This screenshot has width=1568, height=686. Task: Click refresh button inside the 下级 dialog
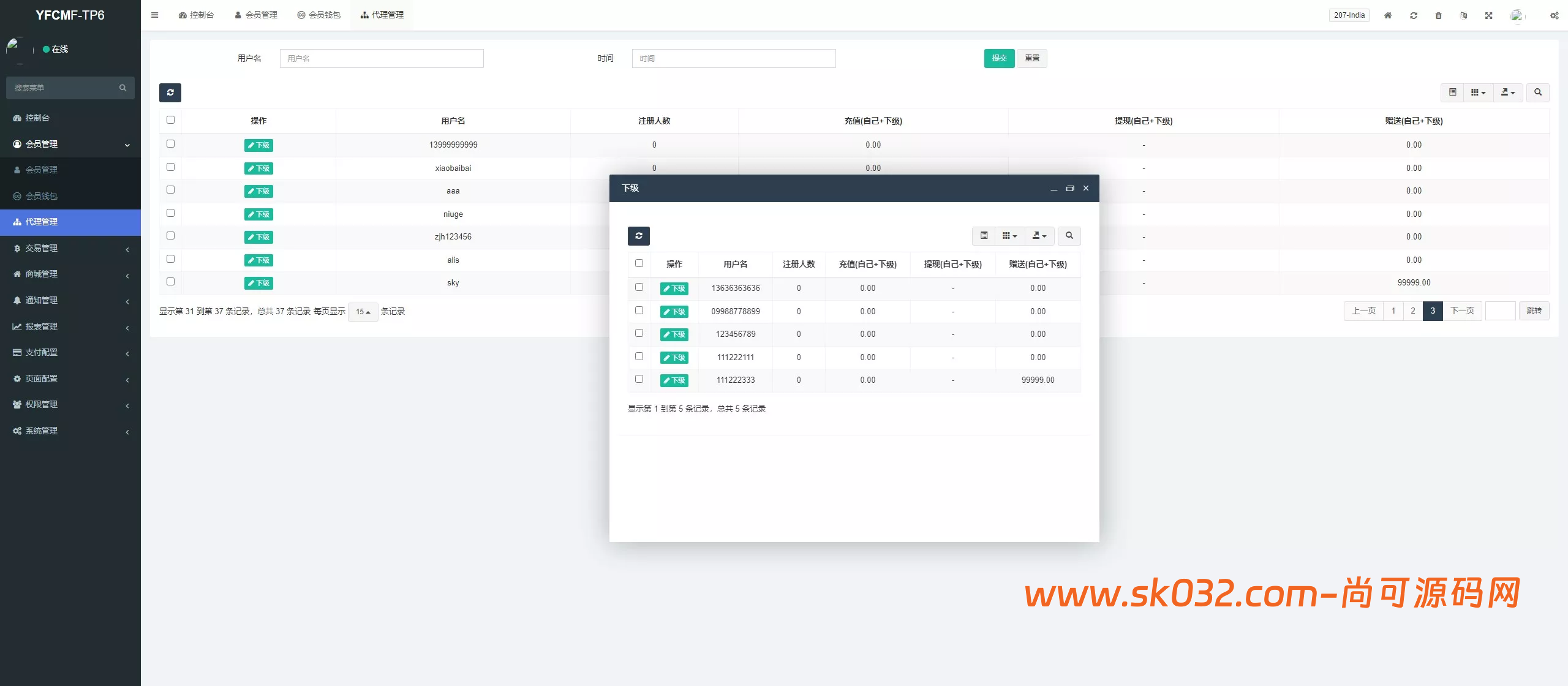(638, 236)
